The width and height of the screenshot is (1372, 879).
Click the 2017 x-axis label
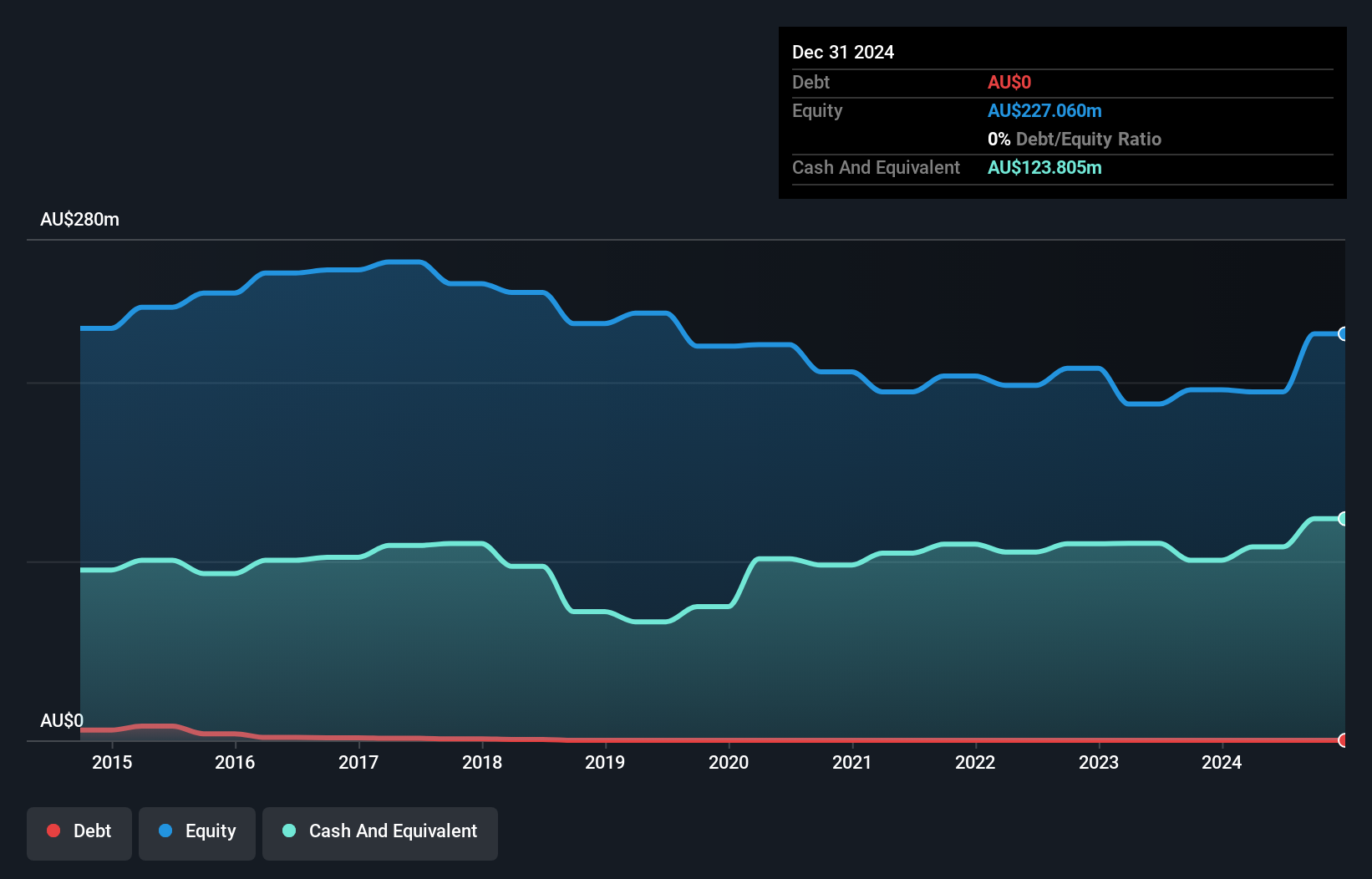358,763
